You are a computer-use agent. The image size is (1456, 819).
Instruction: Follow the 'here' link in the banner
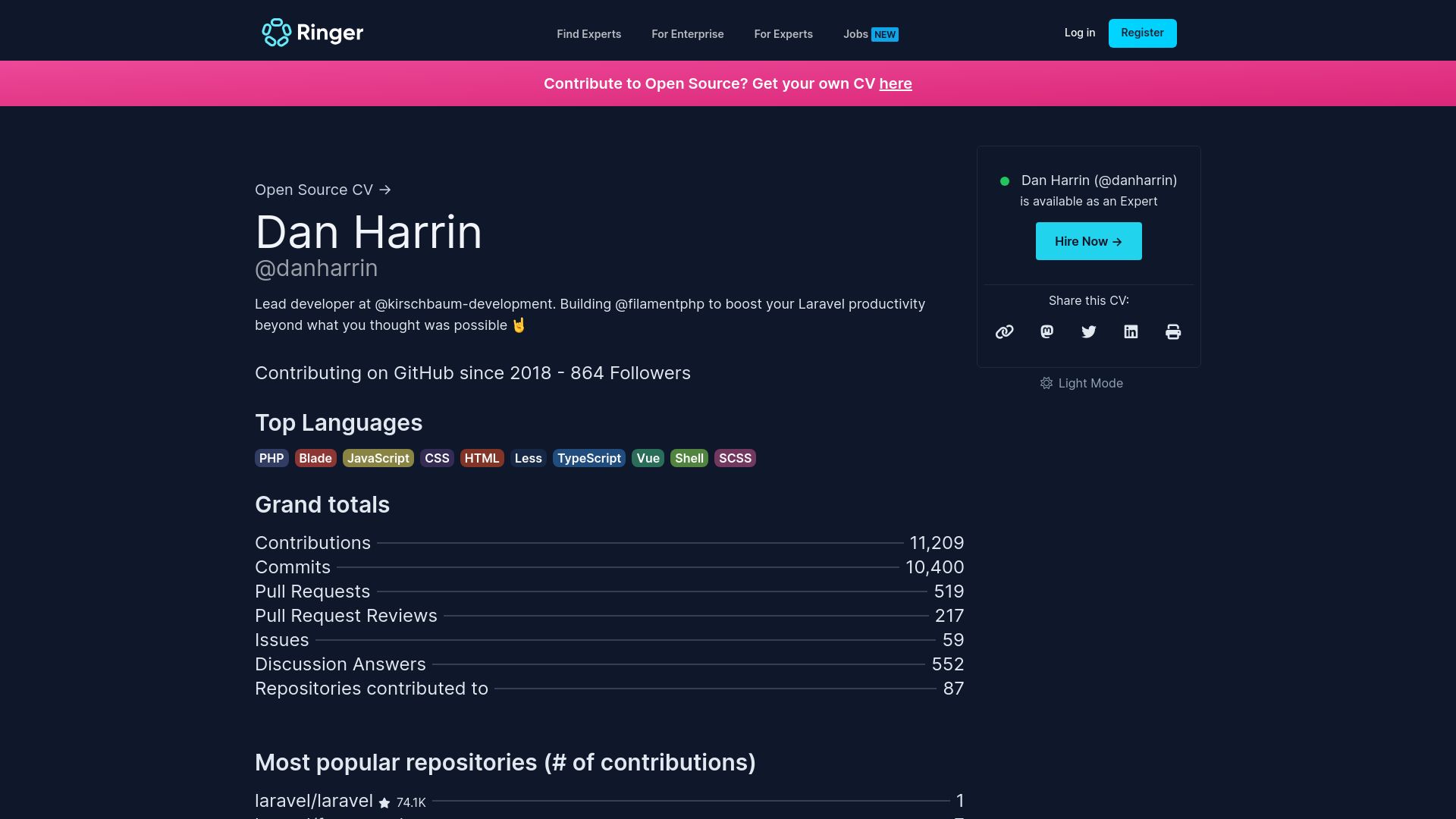[x=896, y=83]
